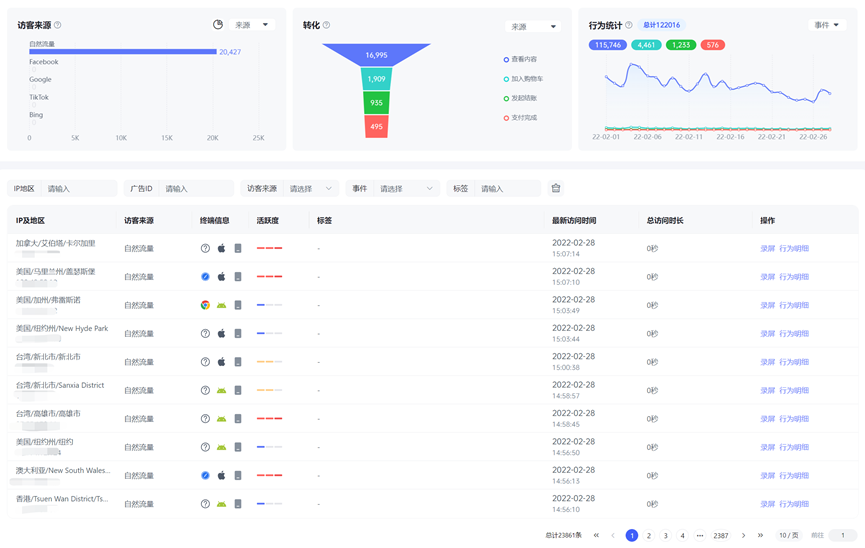Screen dimensions: 865x548
Task: Expand more pages ellipsis button
Action: (700, 535)
